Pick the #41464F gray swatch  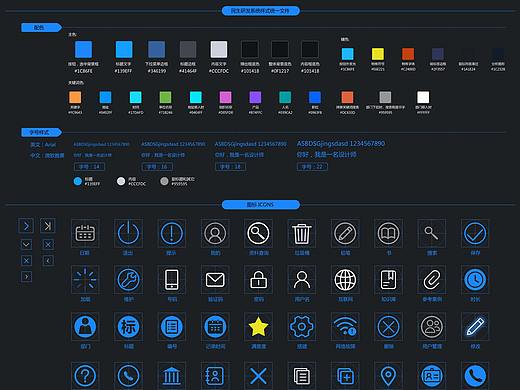(188, 50)
